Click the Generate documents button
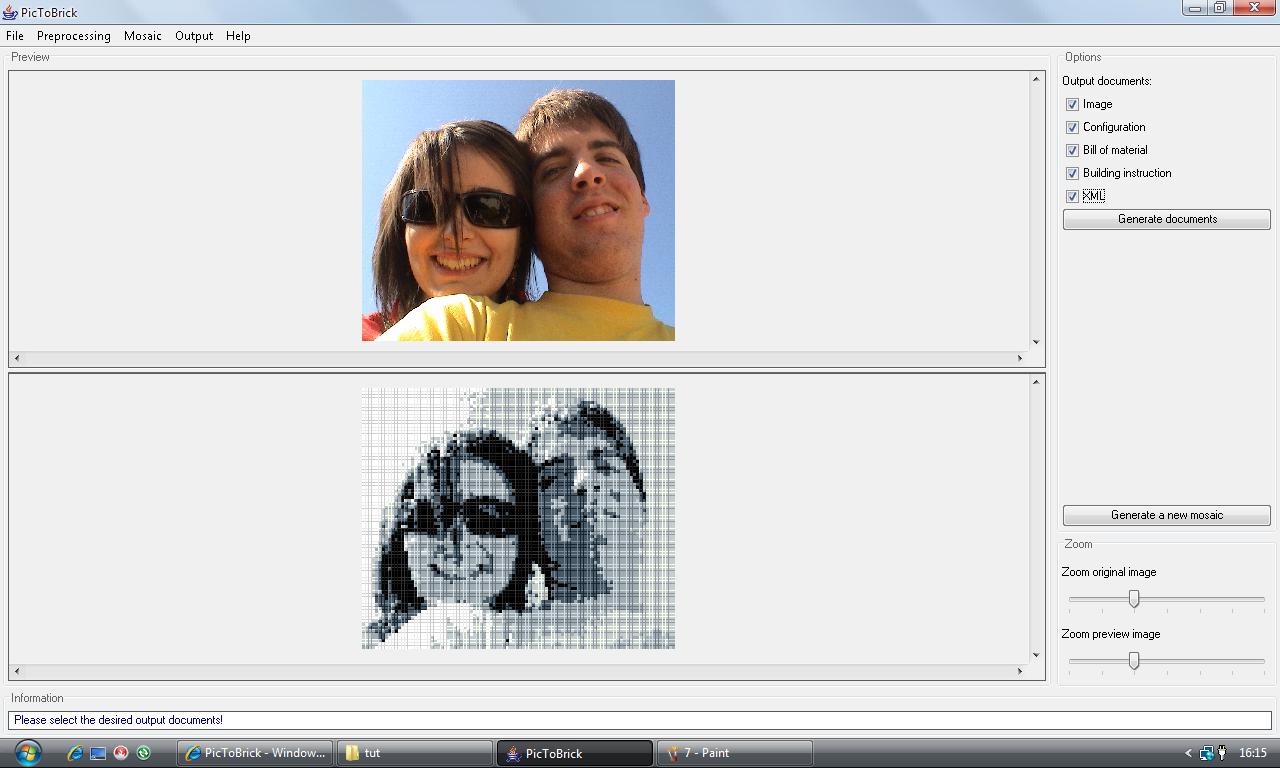1280x768 pixels. tap(1167, 219)
